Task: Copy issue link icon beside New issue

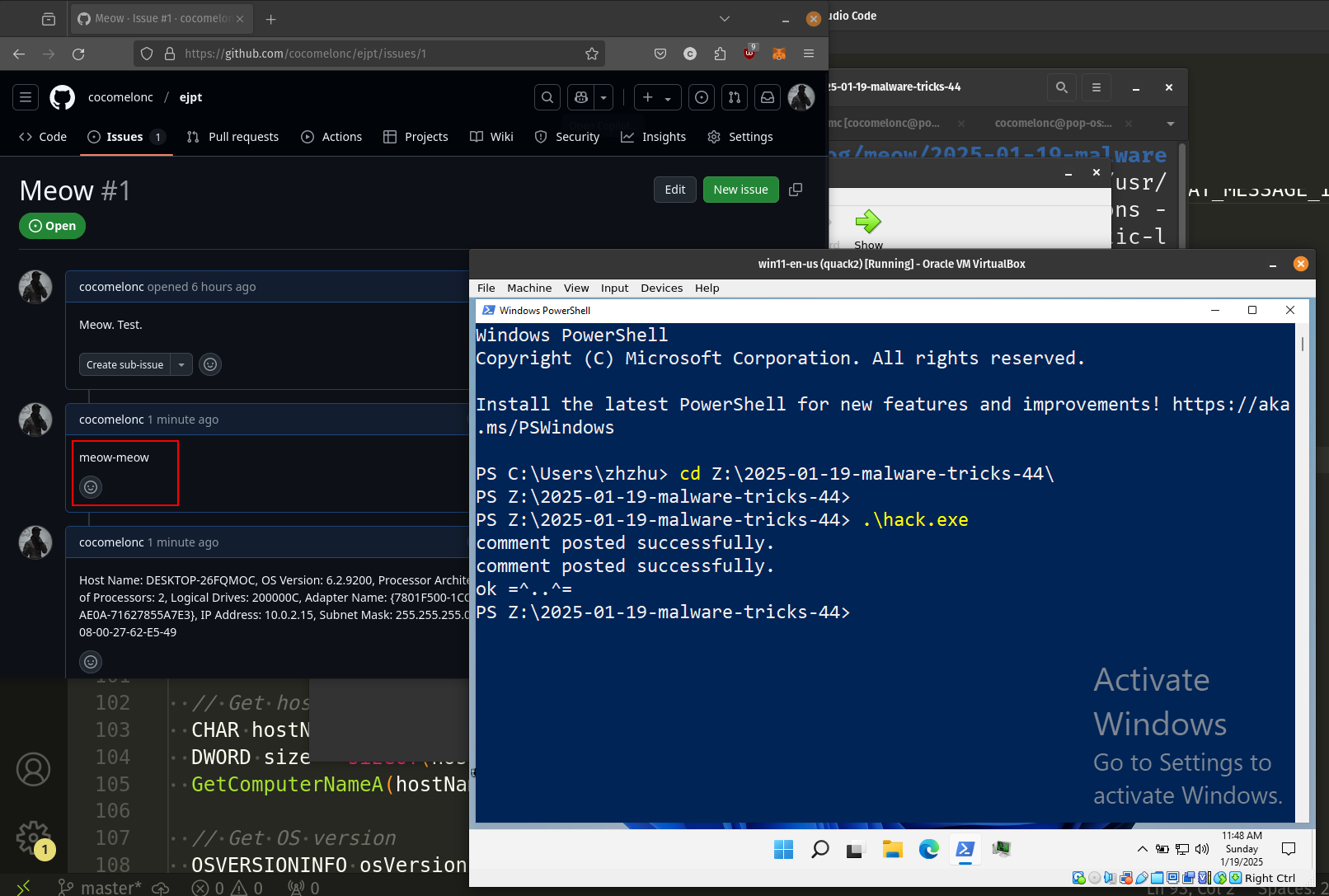Action: 796,190
